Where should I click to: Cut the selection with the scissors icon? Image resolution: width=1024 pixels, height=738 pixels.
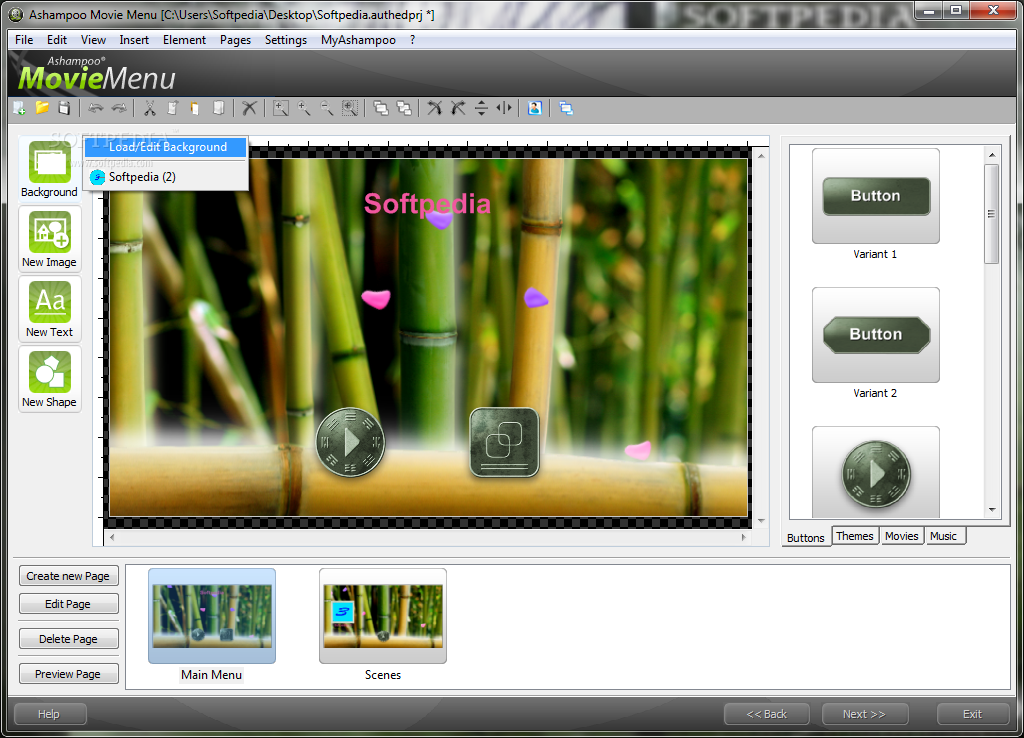(x=150, y=108)
